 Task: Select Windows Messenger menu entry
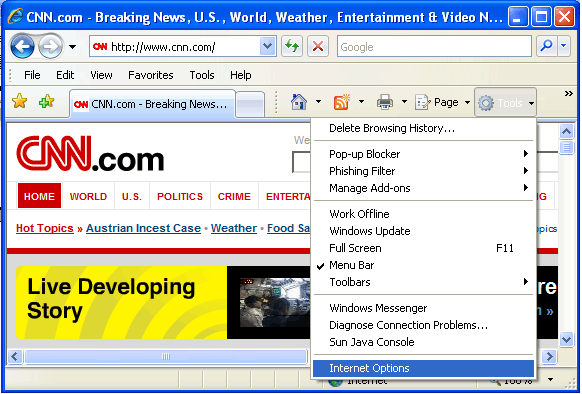tap(423, 308)
